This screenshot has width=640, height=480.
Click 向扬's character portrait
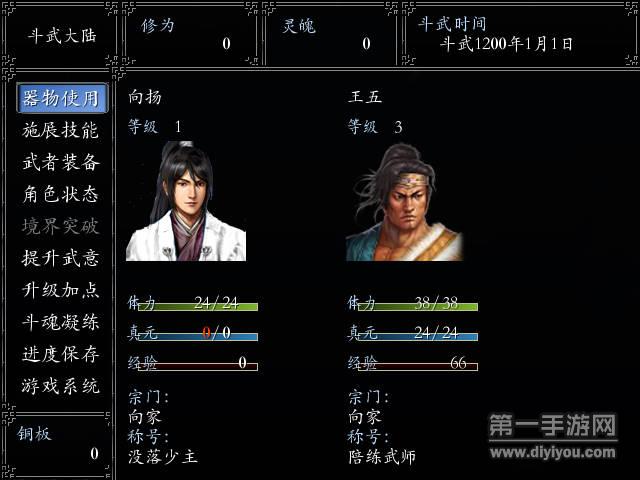pos(186,201)
